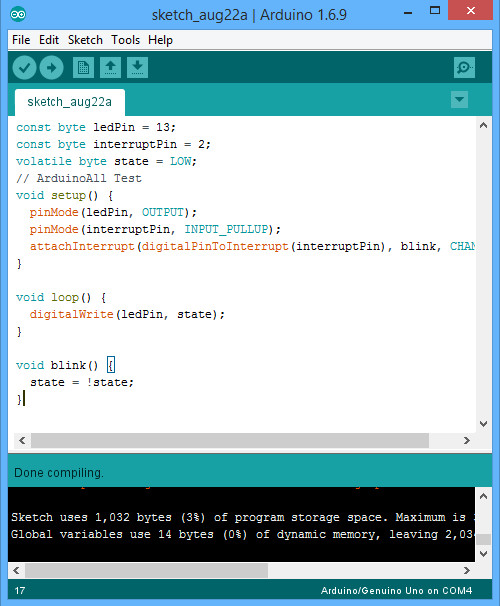Open the Edit menu
The image size is (500, 606).
tap(49, 40)
